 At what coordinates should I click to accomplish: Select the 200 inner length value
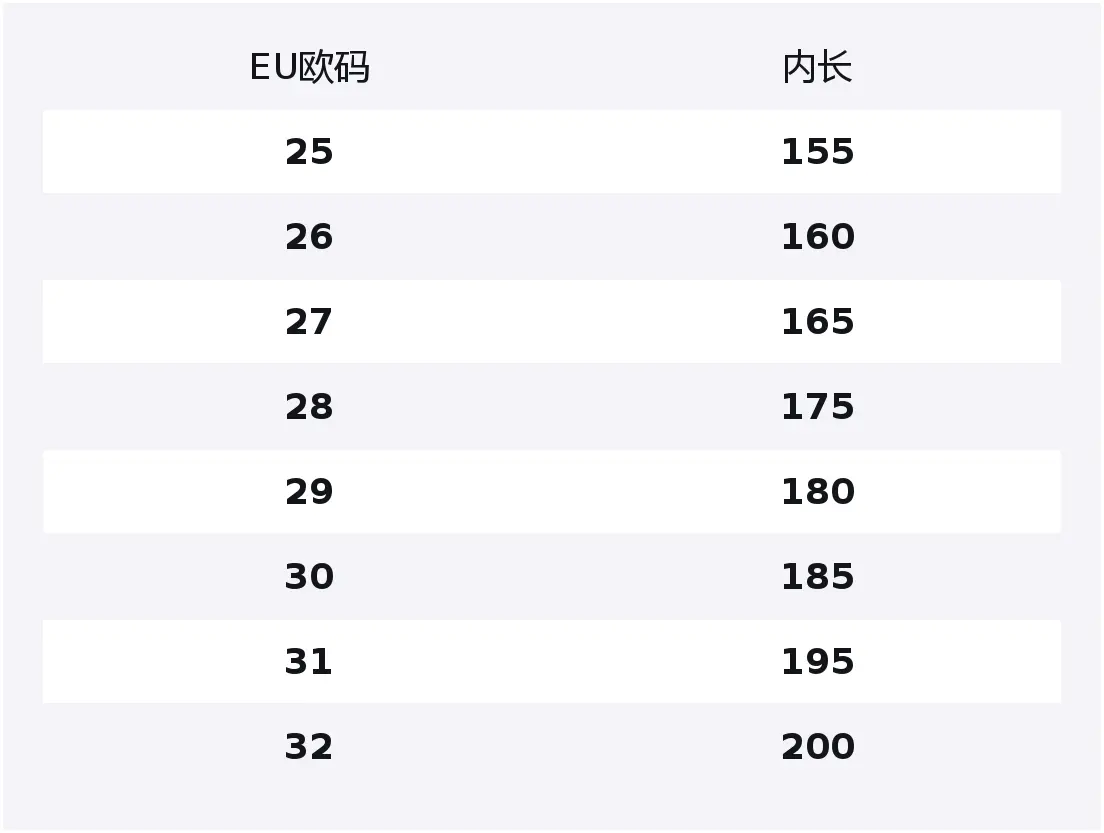click(x=817, y=747)
